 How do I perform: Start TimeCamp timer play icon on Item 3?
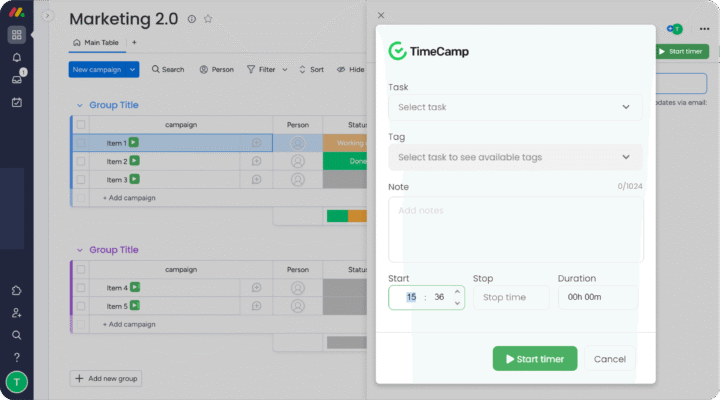point(135,179)
